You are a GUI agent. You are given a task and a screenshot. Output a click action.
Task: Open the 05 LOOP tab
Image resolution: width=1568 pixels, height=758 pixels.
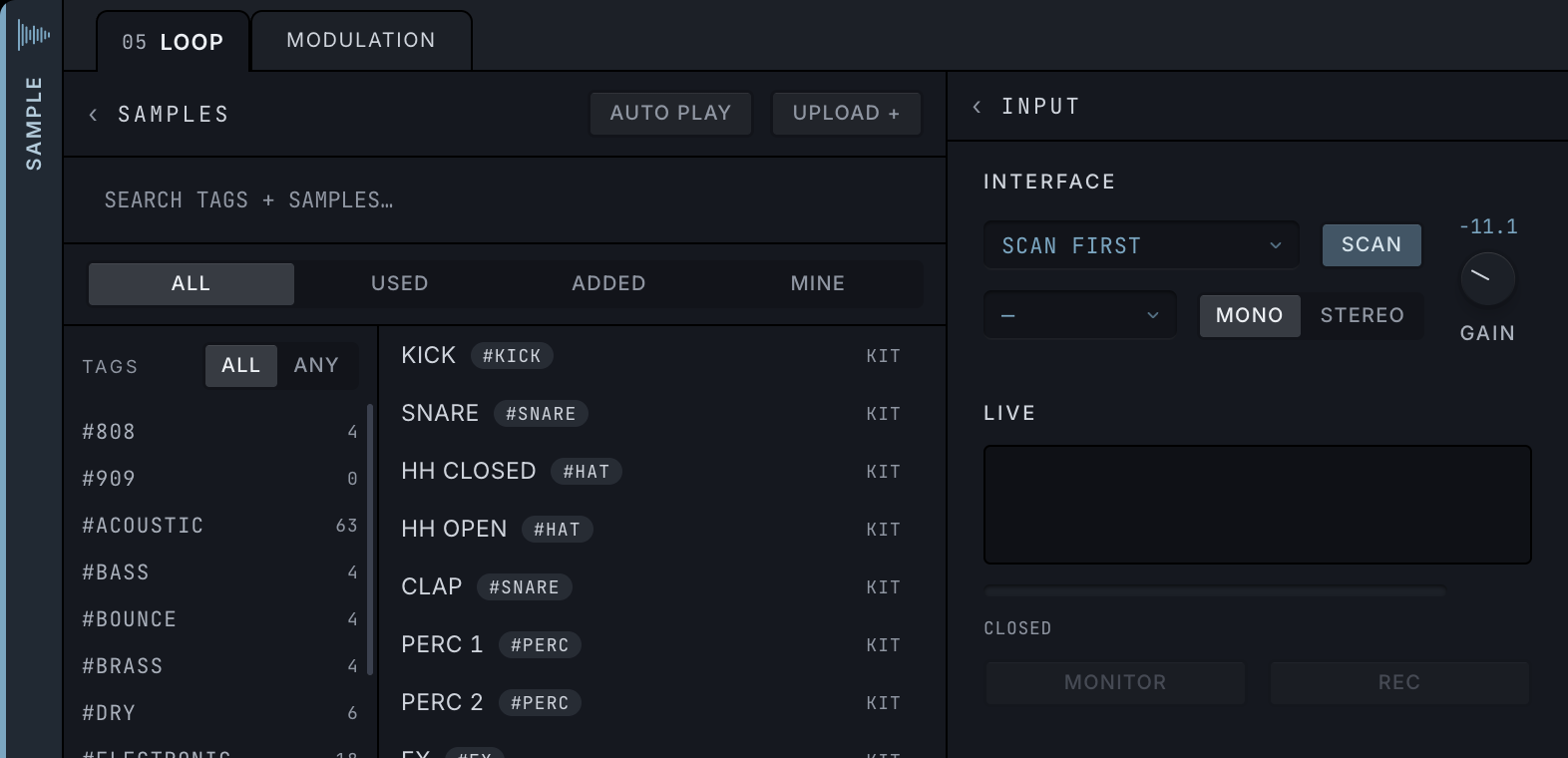pyautogui.click(x=173, y=42)
